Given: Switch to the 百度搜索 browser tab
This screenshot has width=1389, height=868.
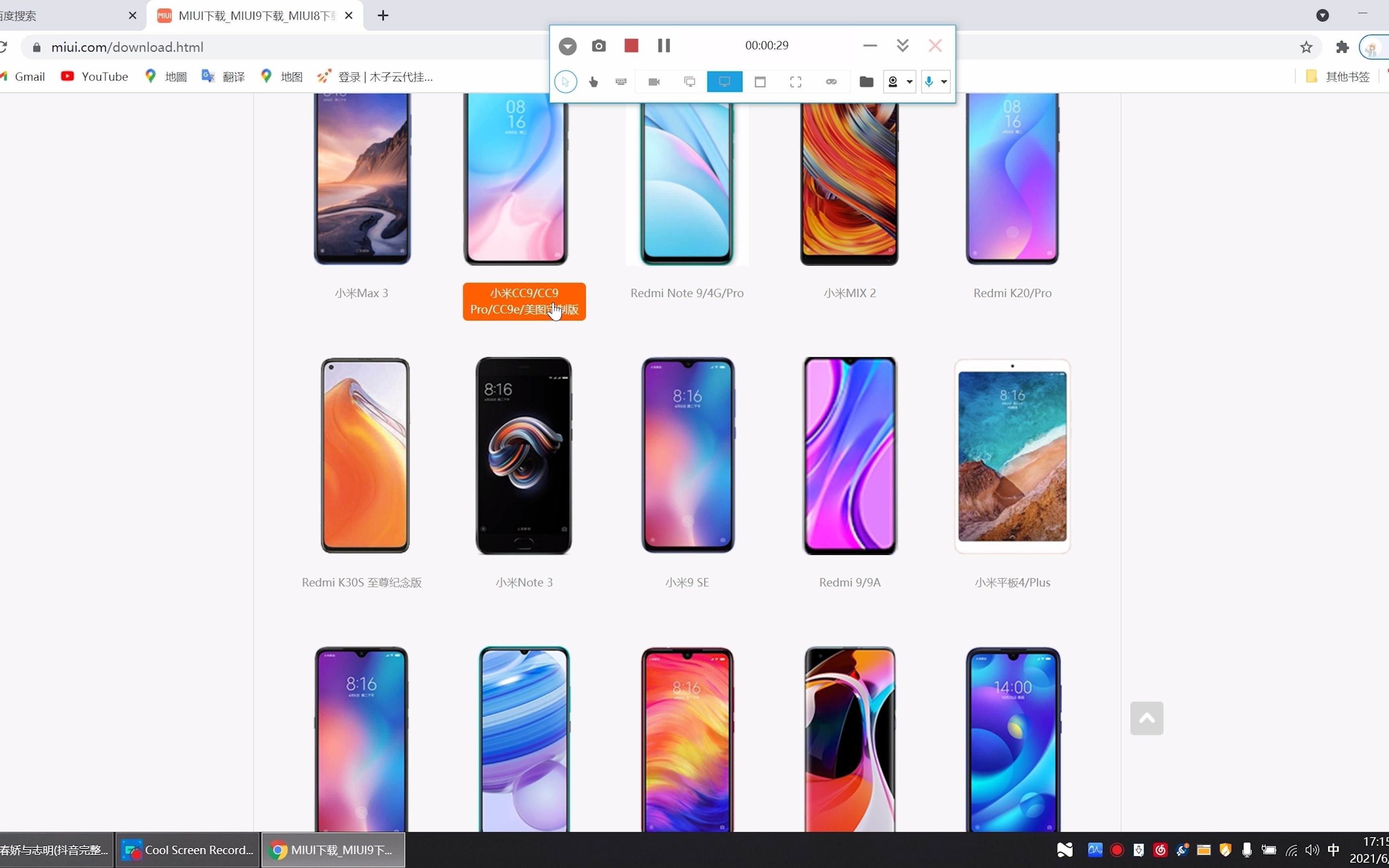Looking at the screenshot, I should pos(69,16).
